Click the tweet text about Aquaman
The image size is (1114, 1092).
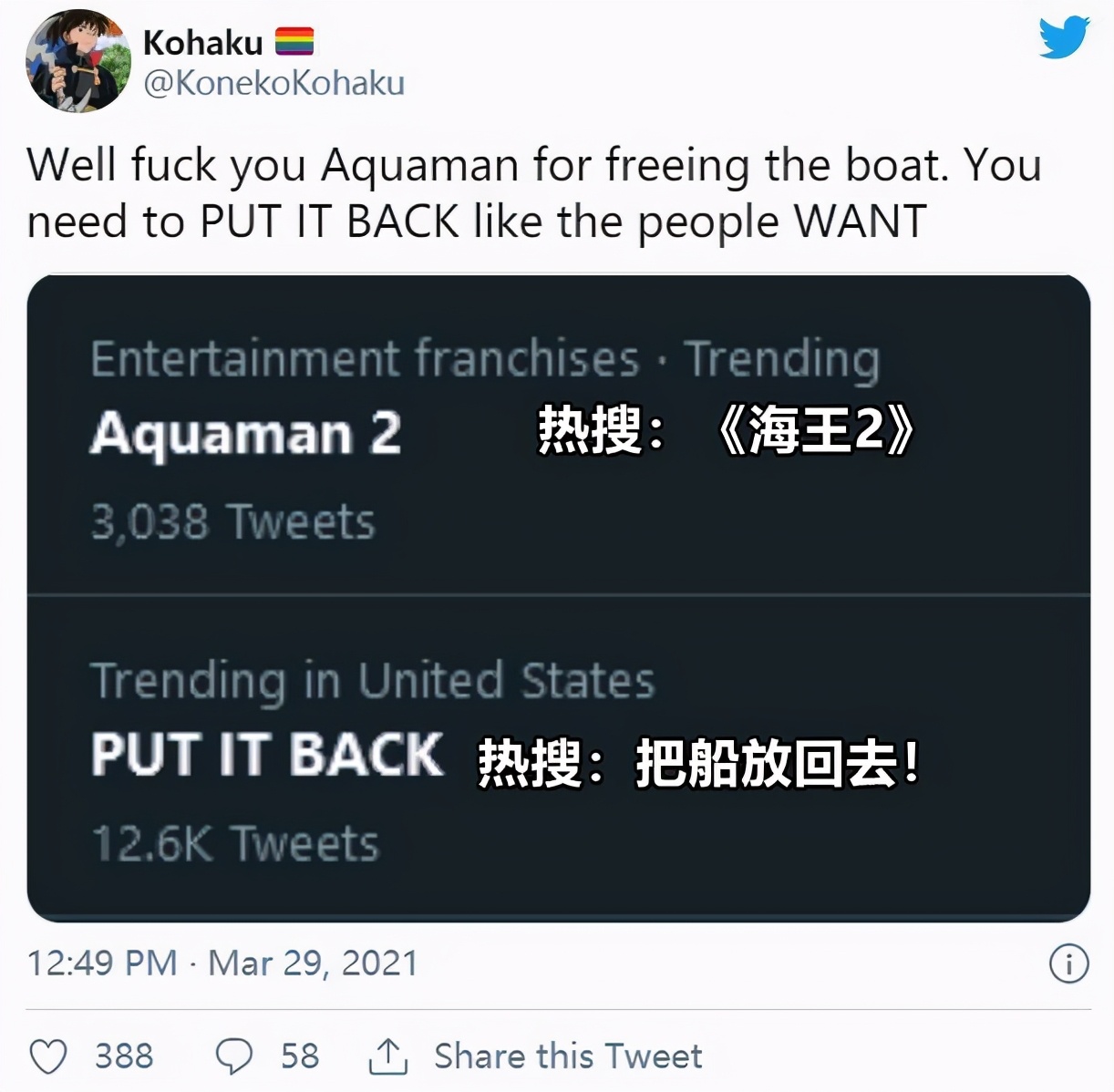pos(534,193)
